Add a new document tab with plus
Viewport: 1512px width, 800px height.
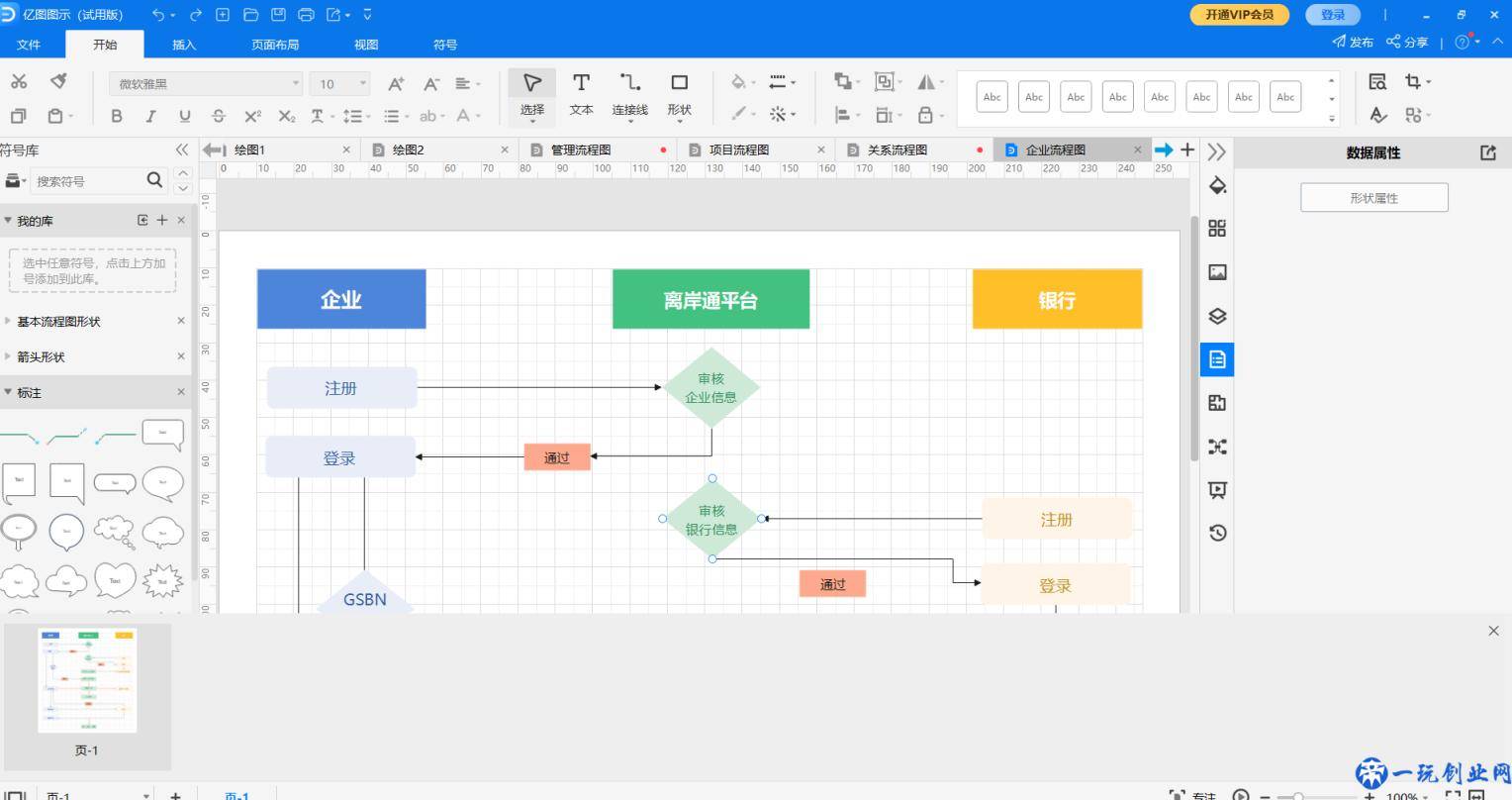click(x=1187, y=150)
